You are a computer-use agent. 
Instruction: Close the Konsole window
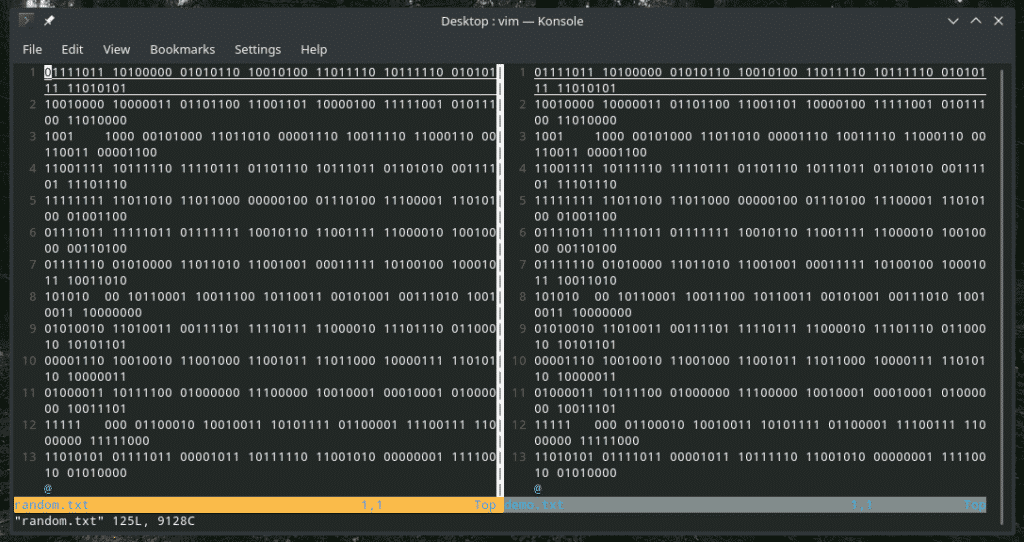[x=999, y=21]
